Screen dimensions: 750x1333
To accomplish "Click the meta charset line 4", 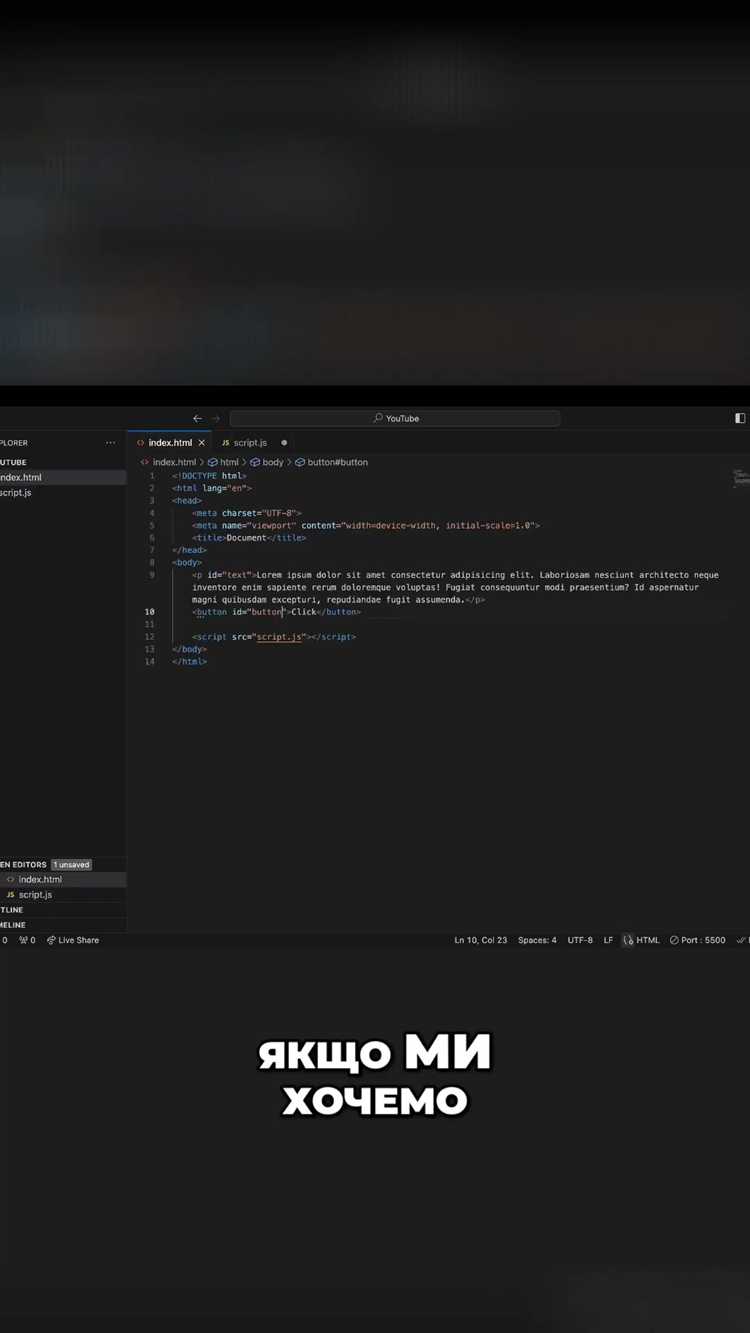I will [246, 513].
